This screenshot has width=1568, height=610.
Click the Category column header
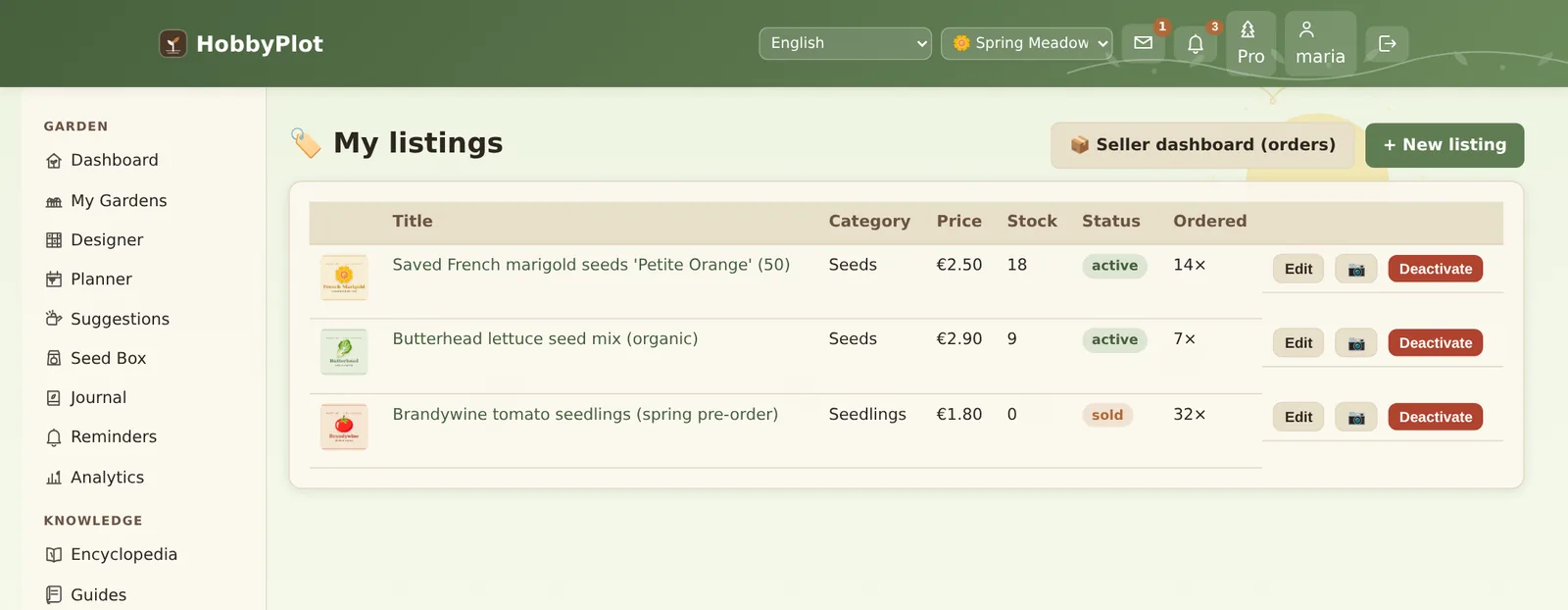(x=869, y=222)
